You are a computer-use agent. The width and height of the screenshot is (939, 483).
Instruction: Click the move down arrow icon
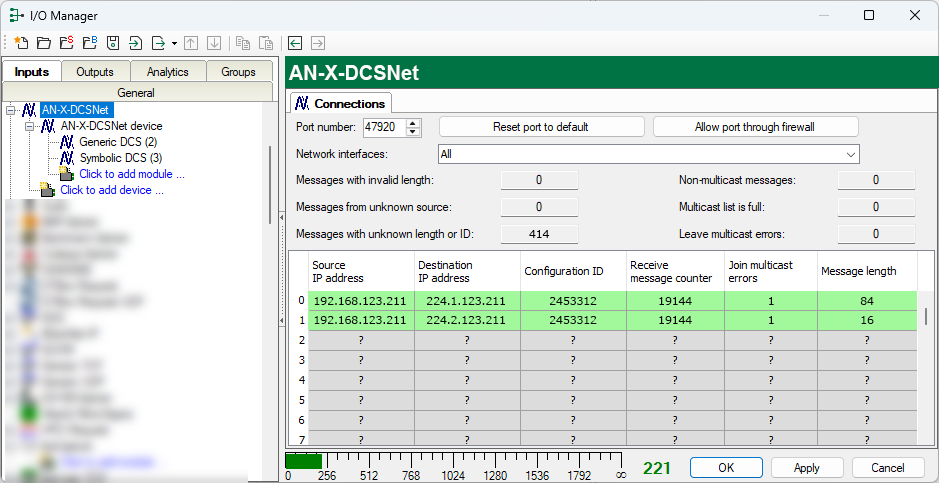(x=214, y=43)
